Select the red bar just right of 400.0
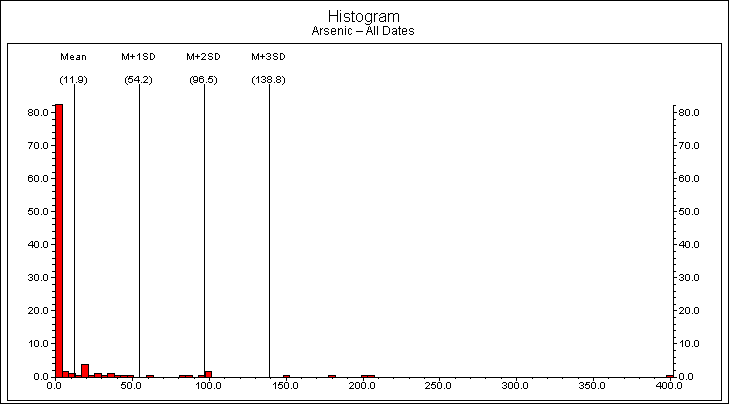 [x=669, y=376]
